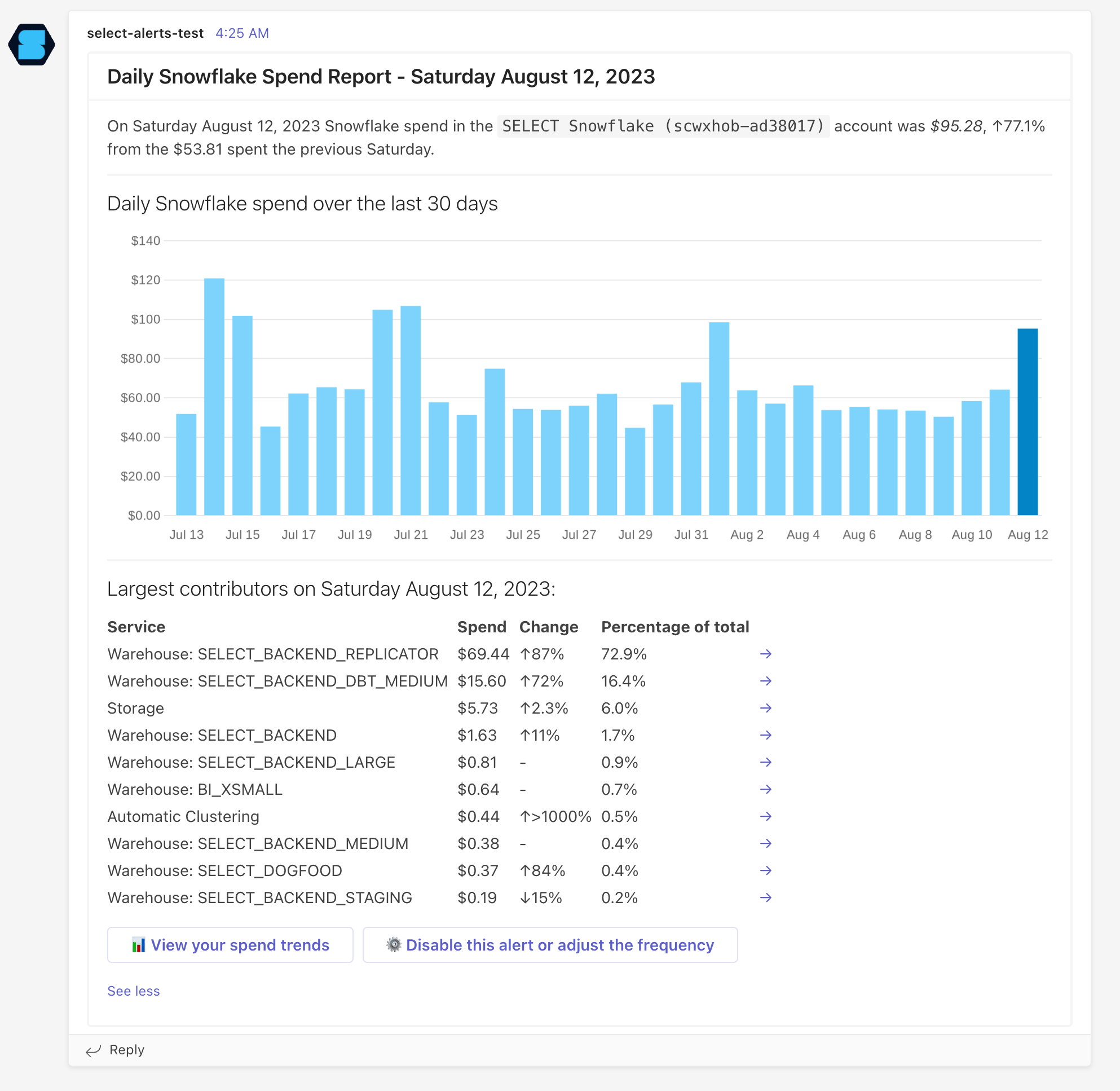Open arrow link for SELECT_BACKEND_REPLICATOR row
This screenshot has width=1120, height=1091.
click(765, 654)
